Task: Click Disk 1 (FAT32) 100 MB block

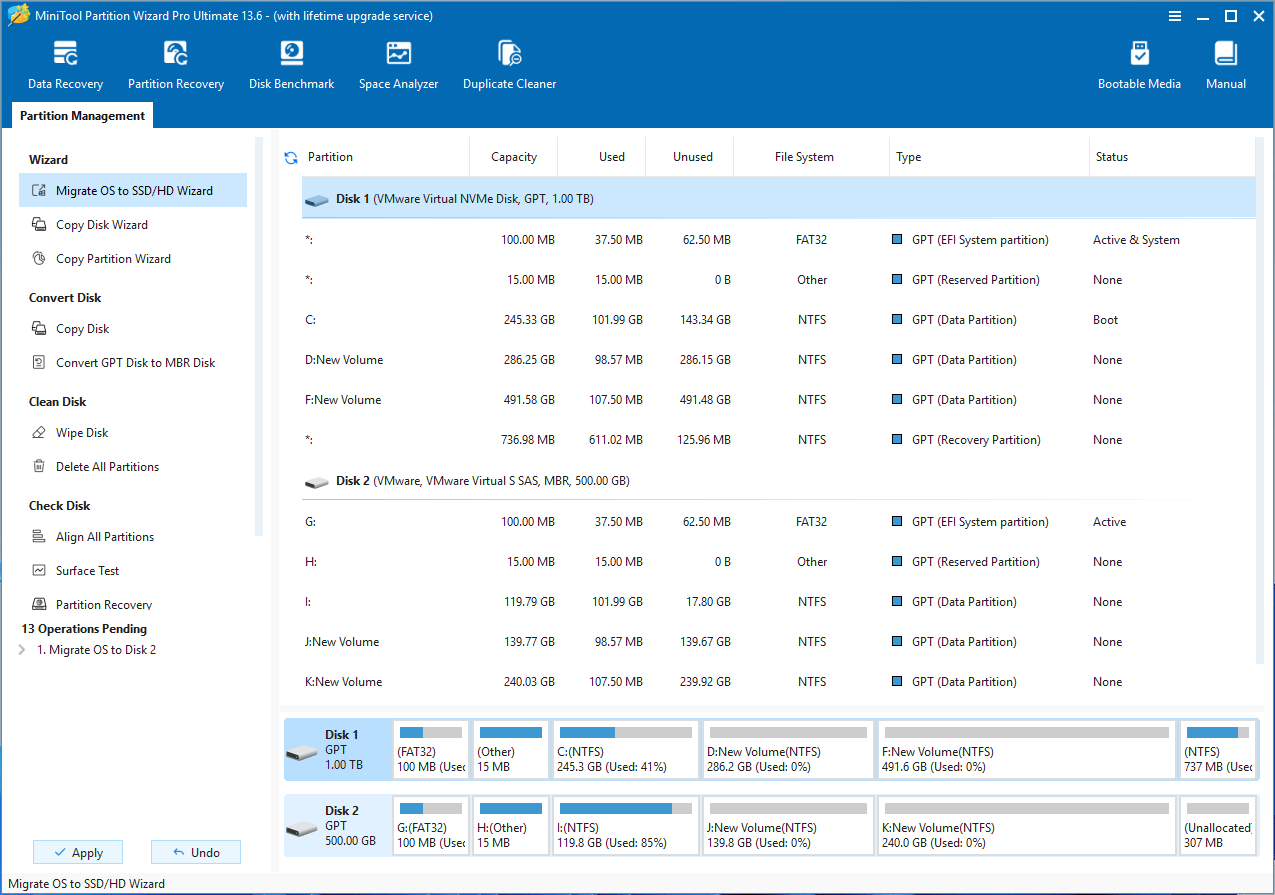Action: click(431, 750)
